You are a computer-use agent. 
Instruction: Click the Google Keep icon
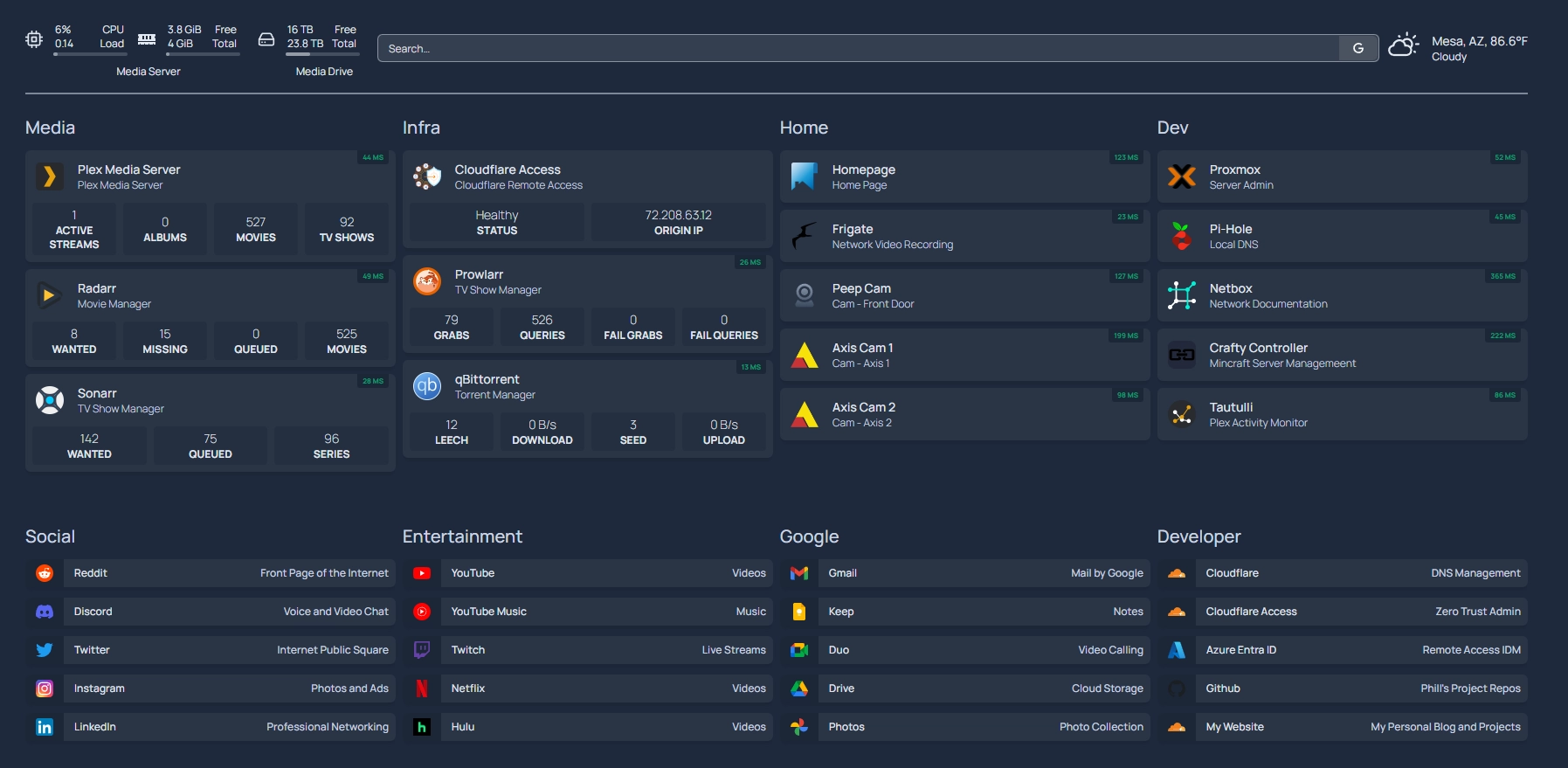pos(799,612)
